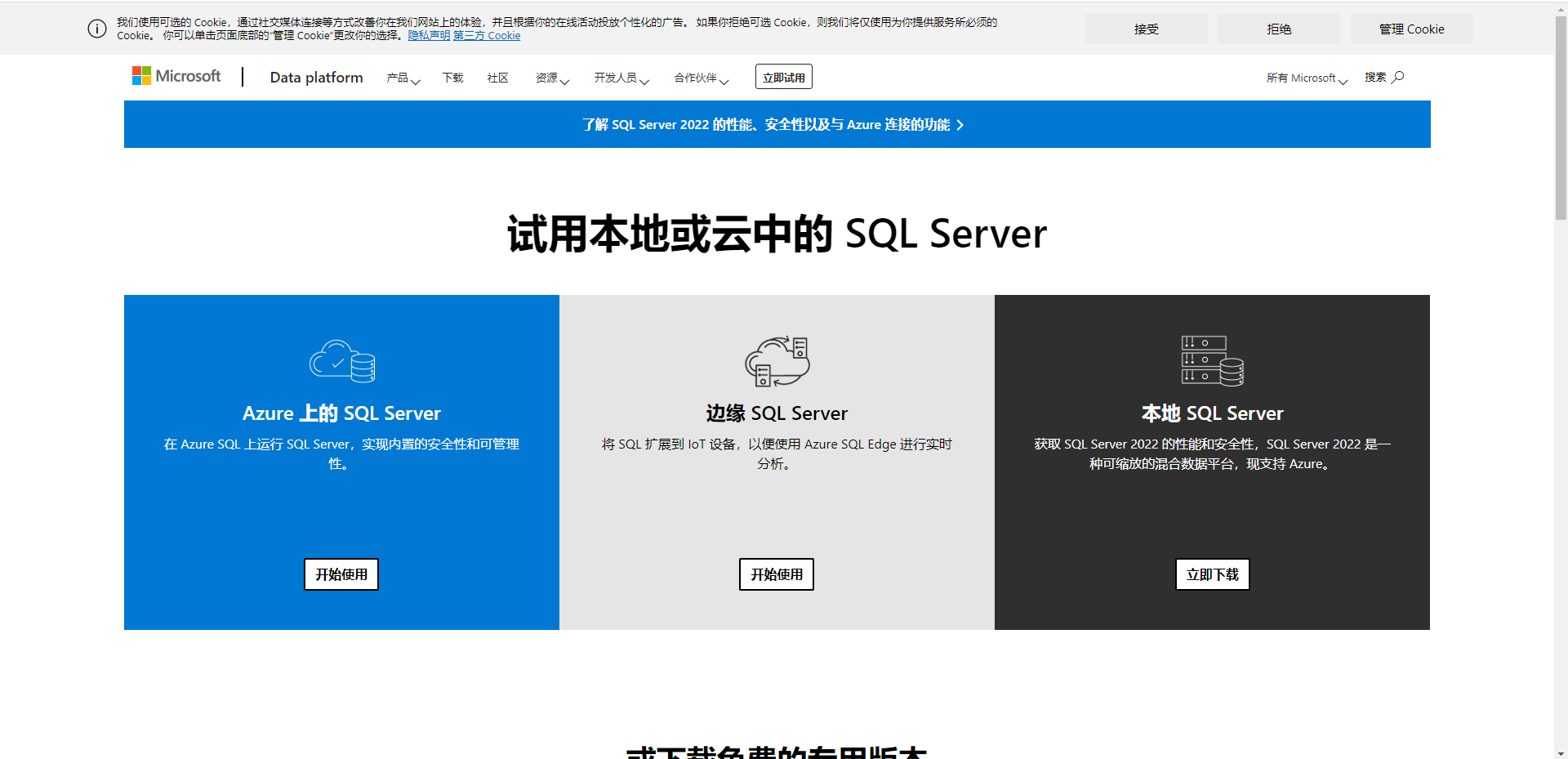
Task: Click the 本地 SQL Server heading
Action: click(1213, 413)
